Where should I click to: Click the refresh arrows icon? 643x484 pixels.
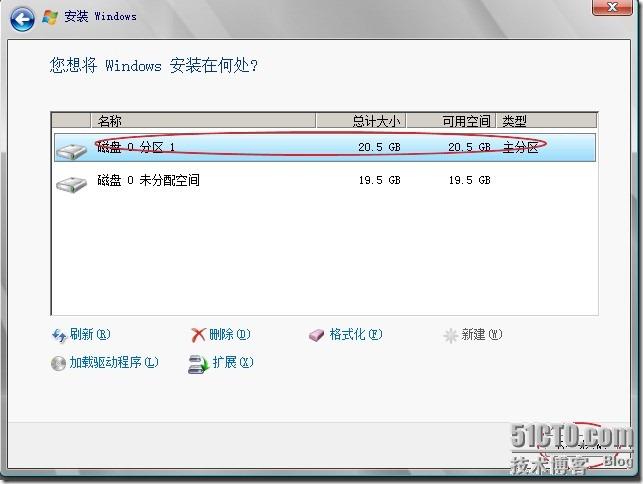[x=59, y=336]
